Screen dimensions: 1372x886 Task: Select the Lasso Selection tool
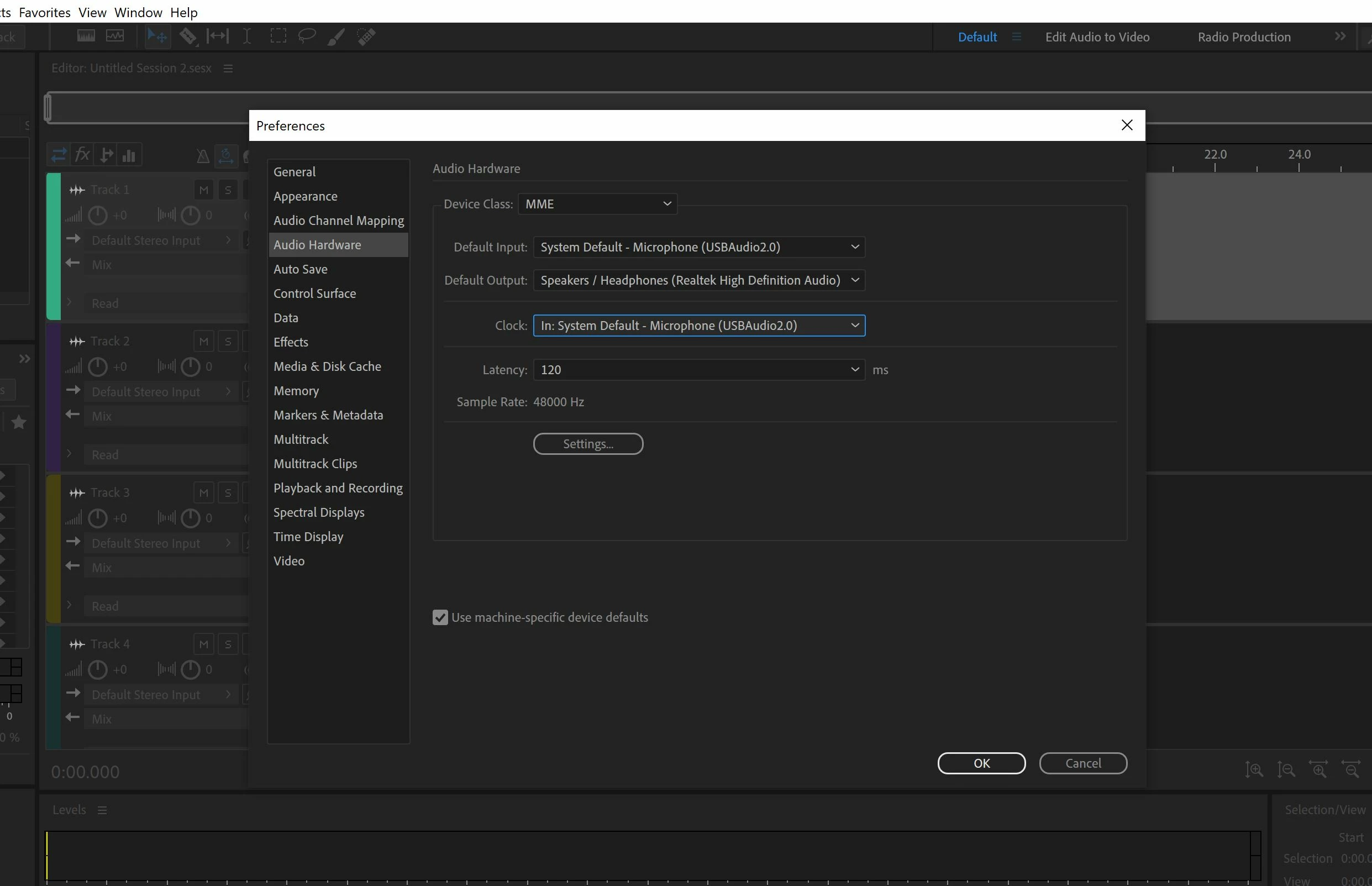[x=307, y=37]
